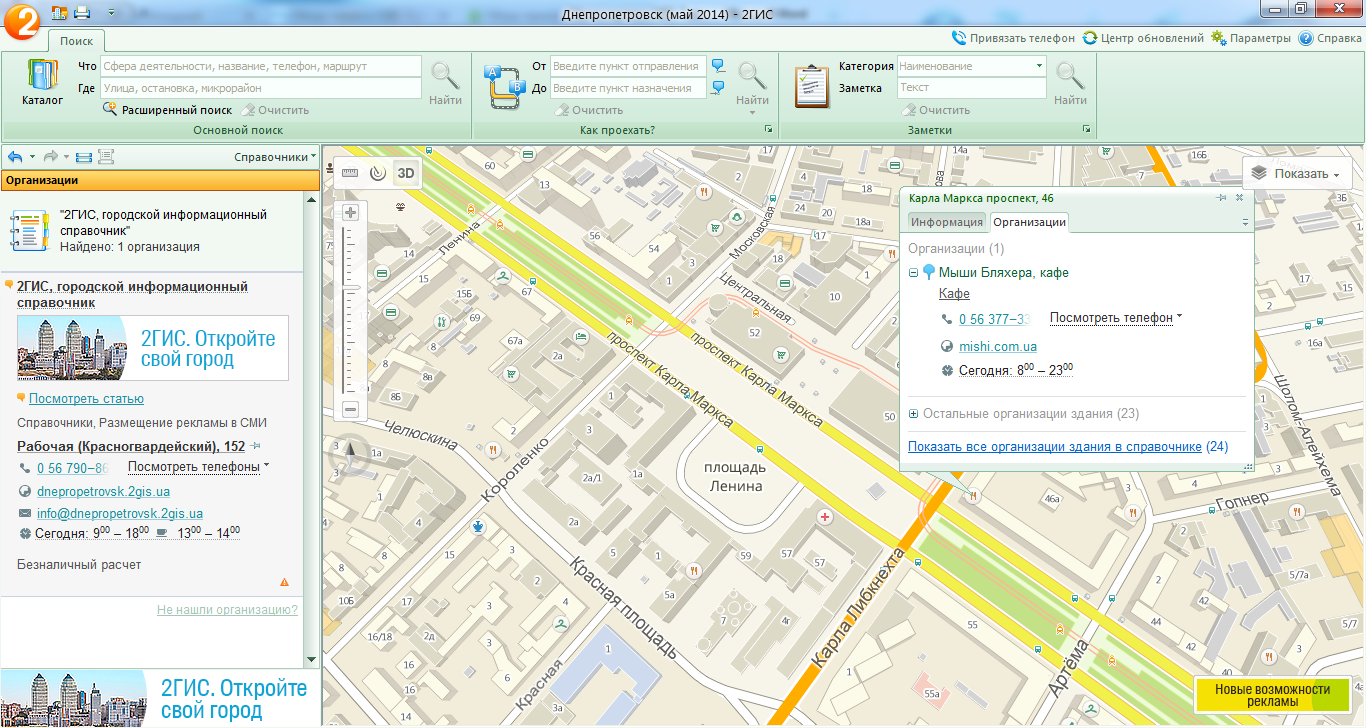1366x728 pixels.
Task: Expand Посмотреть телефон in the popup
Action: (1115, 317)
